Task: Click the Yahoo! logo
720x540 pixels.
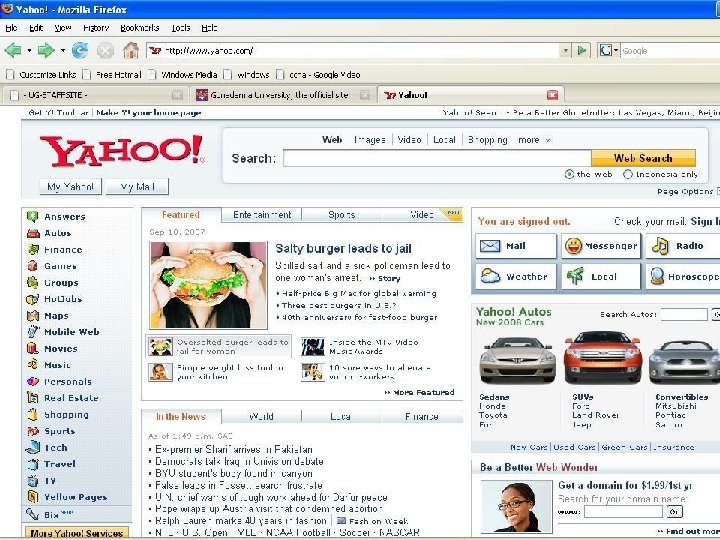Action: 122,151
